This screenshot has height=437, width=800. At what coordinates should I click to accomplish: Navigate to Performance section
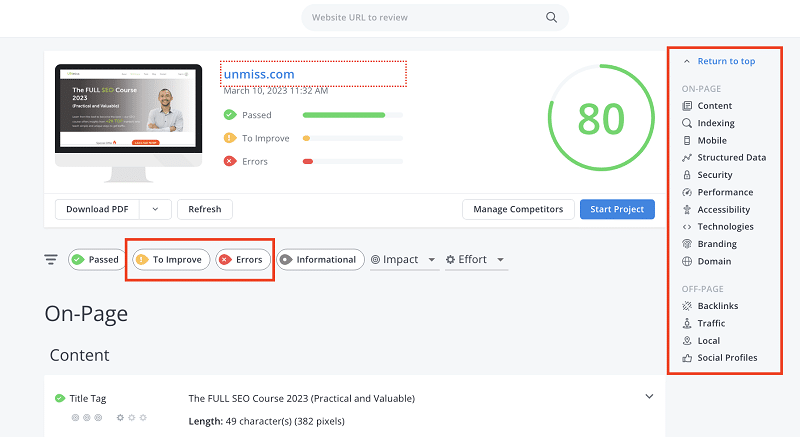(725, 192)
